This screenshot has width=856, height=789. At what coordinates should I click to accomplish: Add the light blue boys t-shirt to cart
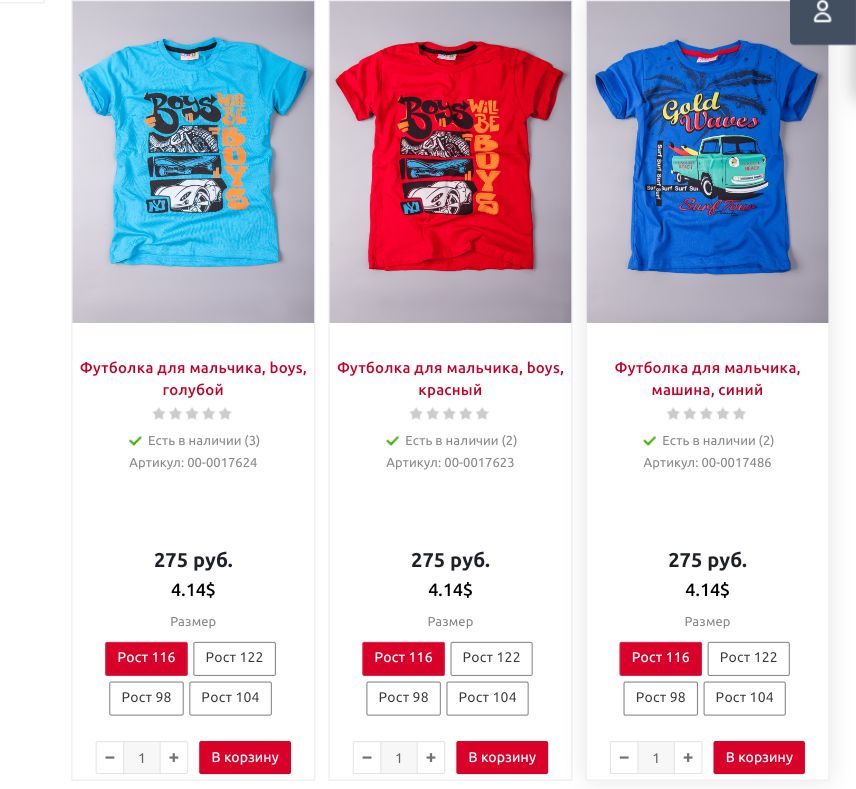coord(245,757)
